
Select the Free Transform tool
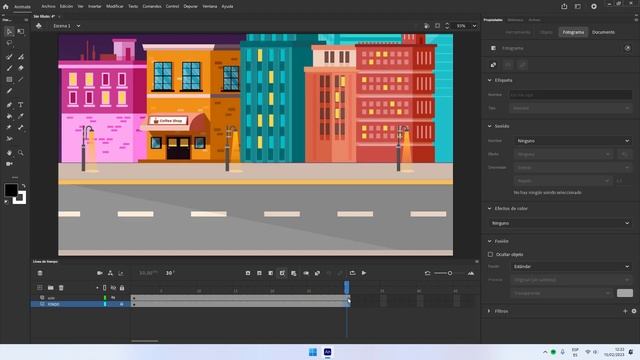21,31
